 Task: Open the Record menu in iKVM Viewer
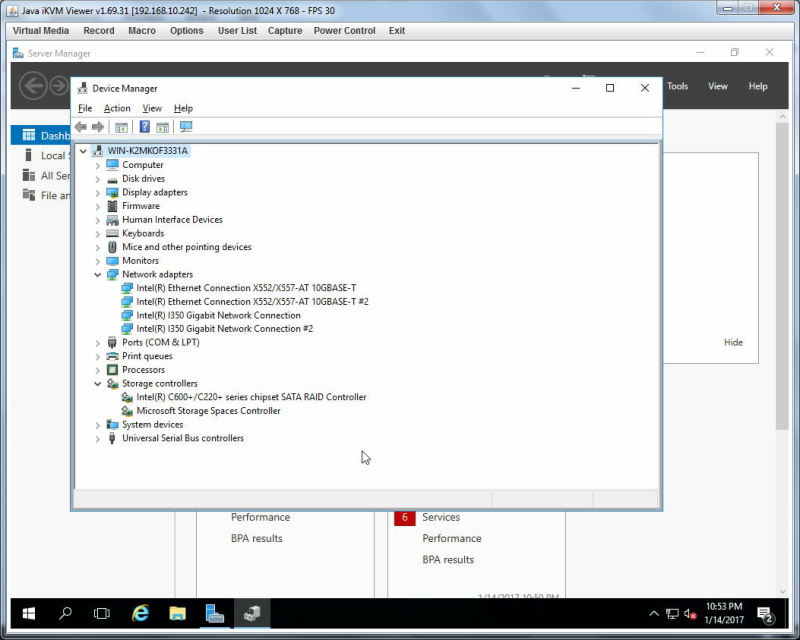(99, 31)
